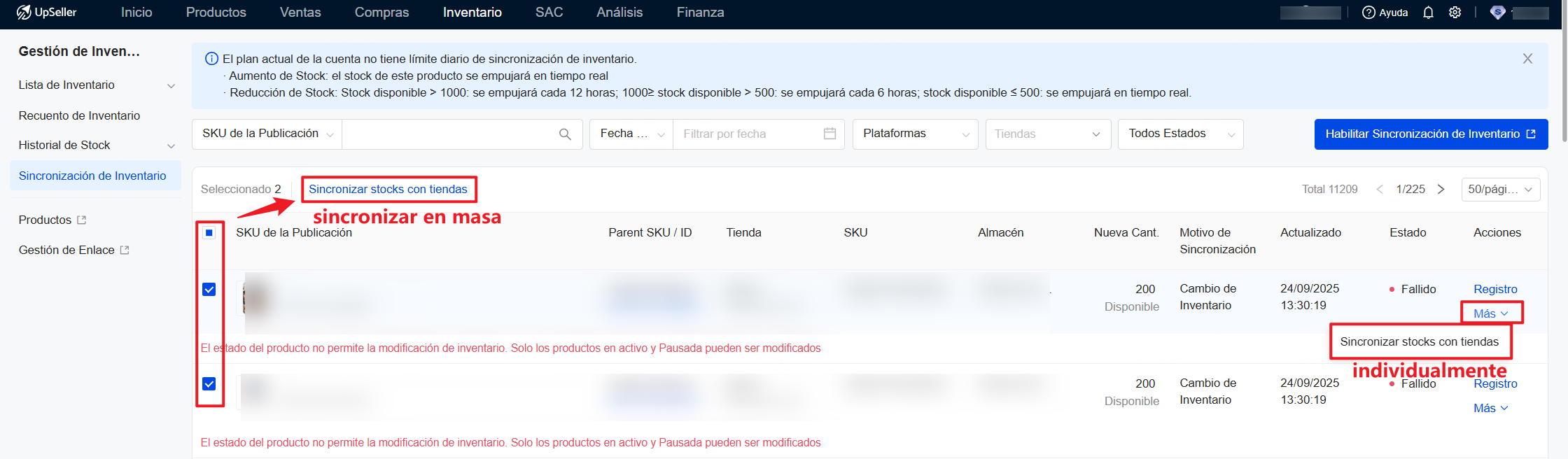The image size is (1568, 459).
Task: Open the Ventas menu
Action: 300,13
